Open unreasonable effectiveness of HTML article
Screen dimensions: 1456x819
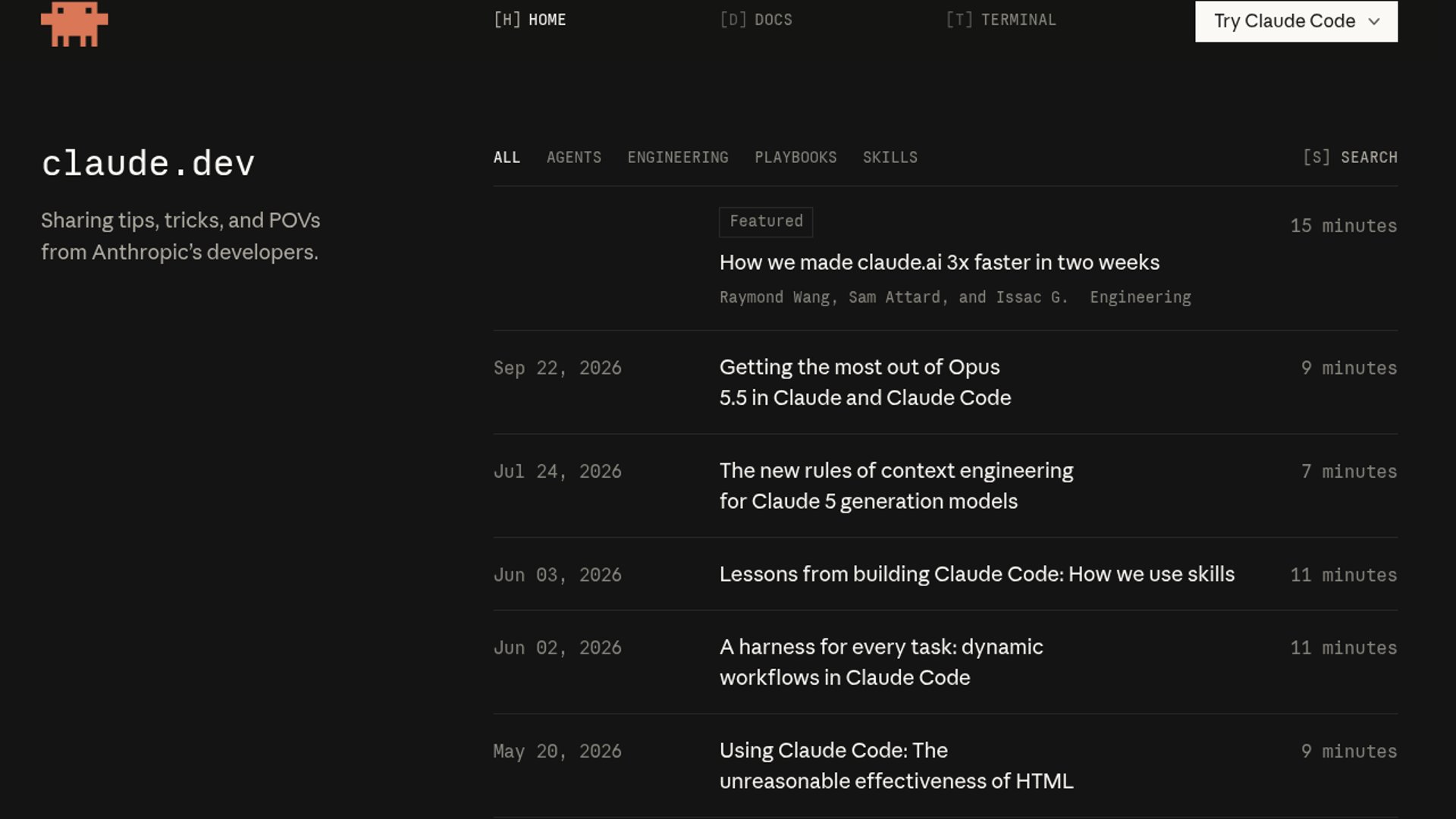[896, 766]
